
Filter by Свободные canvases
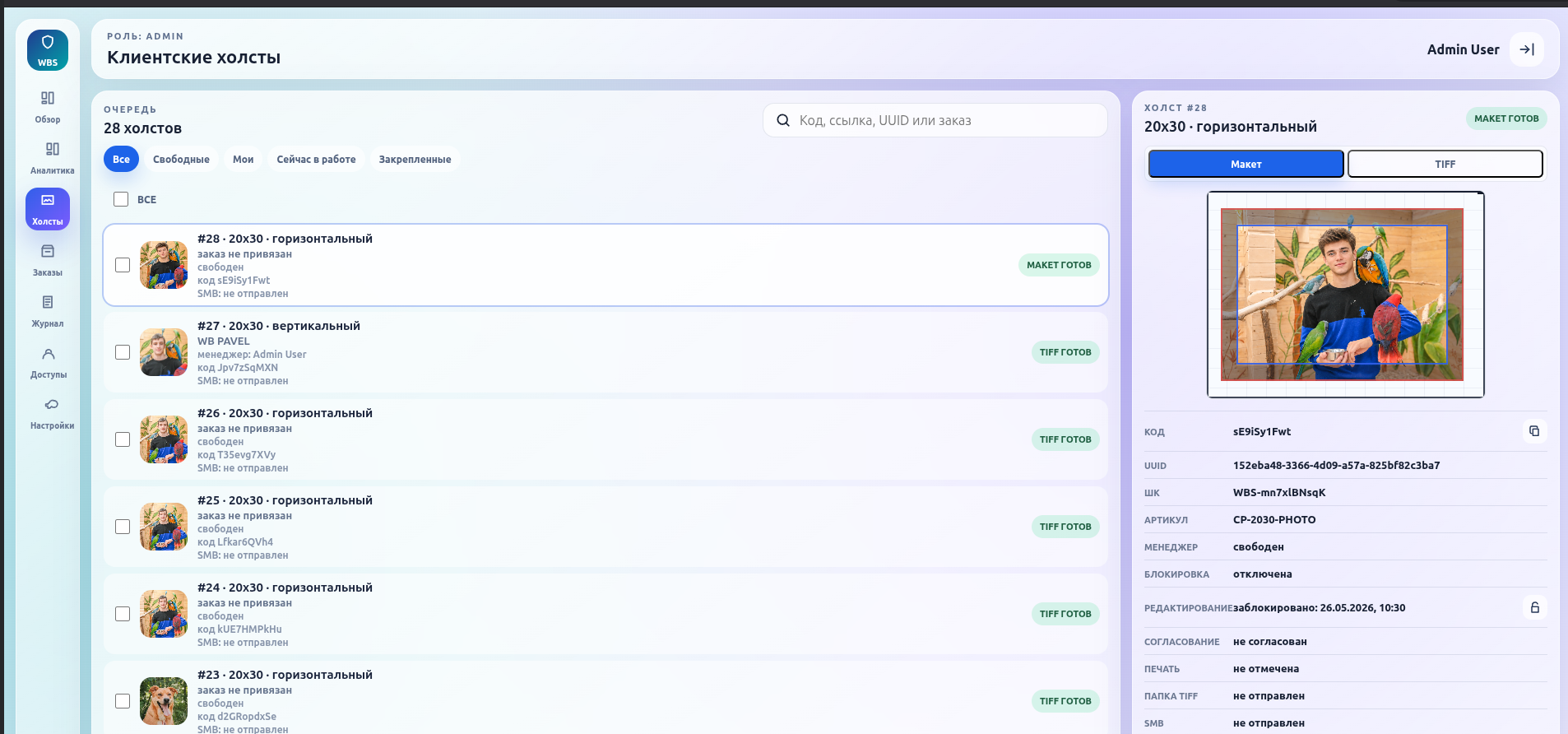tap(181, 160)
